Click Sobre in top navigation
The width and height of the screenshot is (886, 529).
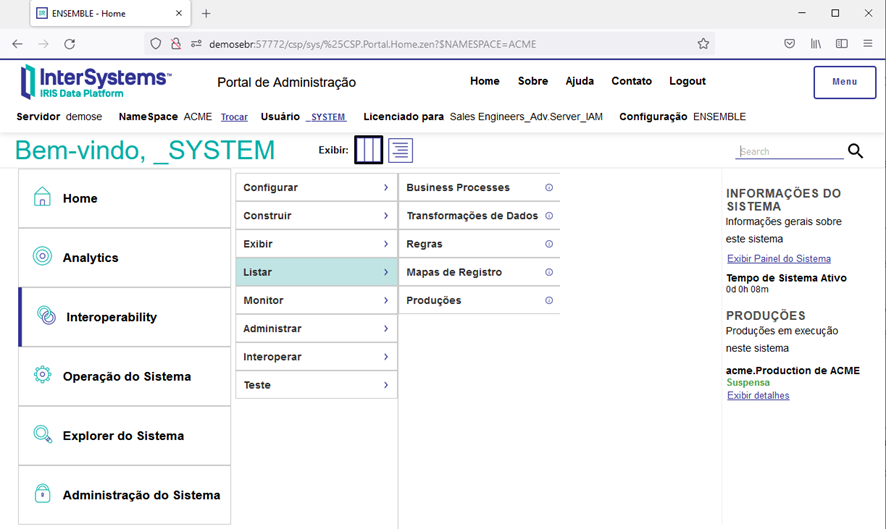pos(533,81)
